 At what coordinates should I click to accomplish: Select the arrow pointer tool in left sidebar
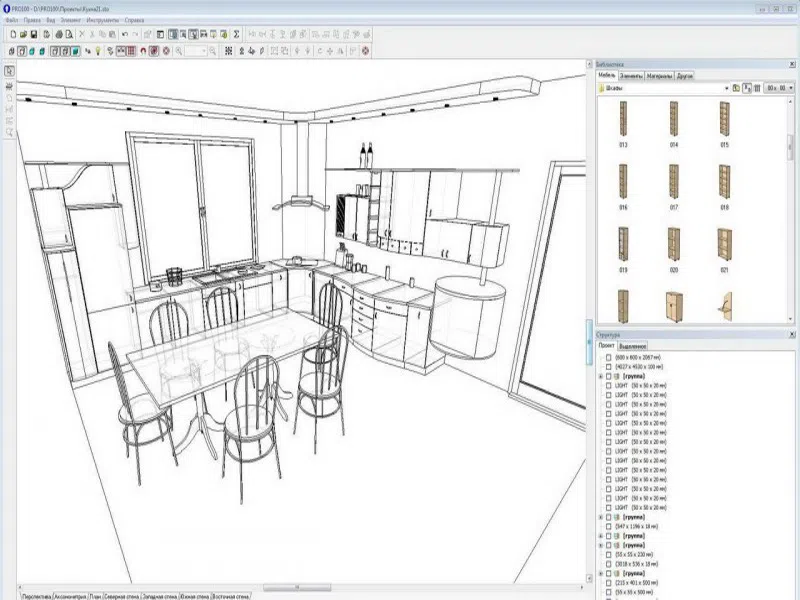tap(9, 71)
